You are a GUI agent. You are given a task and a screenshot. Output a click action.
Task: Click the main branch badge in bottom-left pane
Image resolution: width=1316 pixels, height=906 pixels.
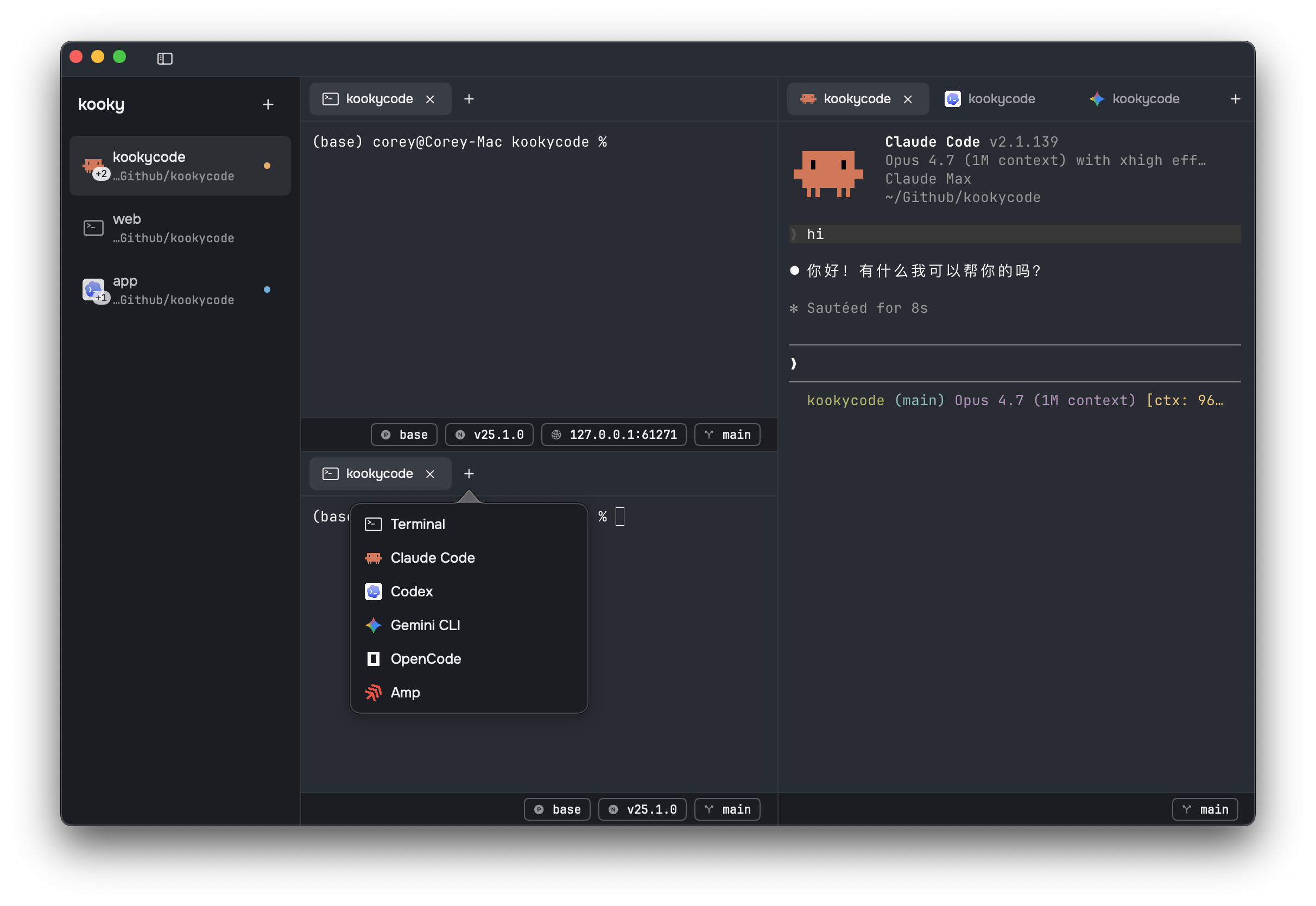(727, 809)
